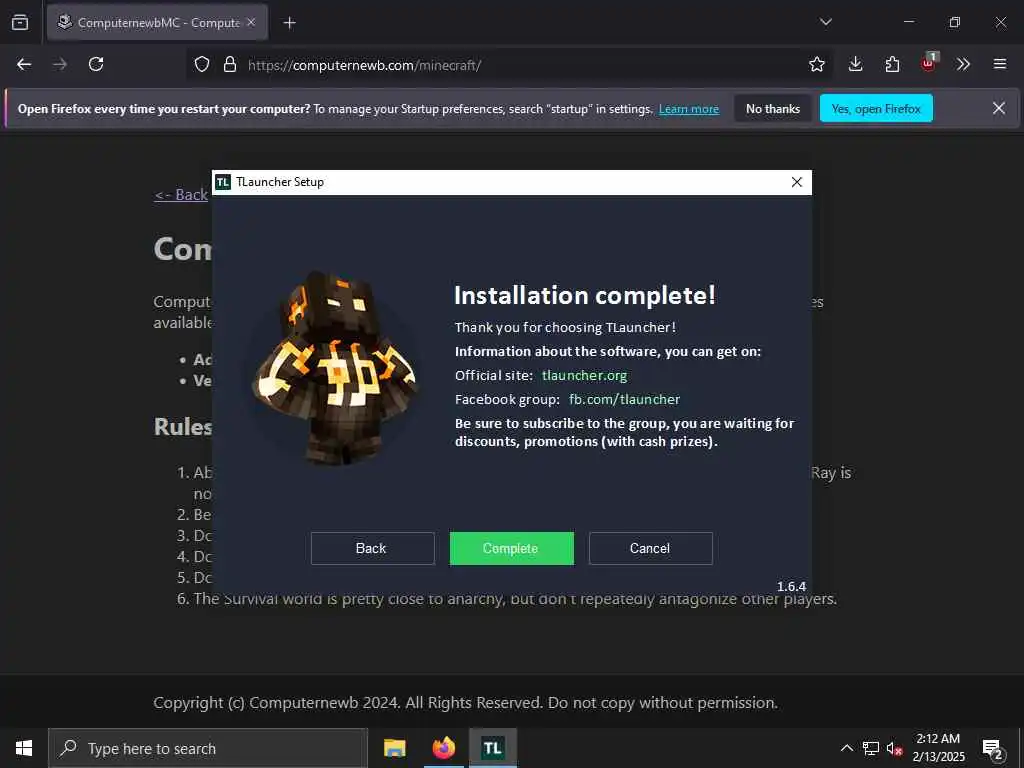Close the TLauncher Setup dialog
This screenshot has height=768, width=1024.
(797, 182)
